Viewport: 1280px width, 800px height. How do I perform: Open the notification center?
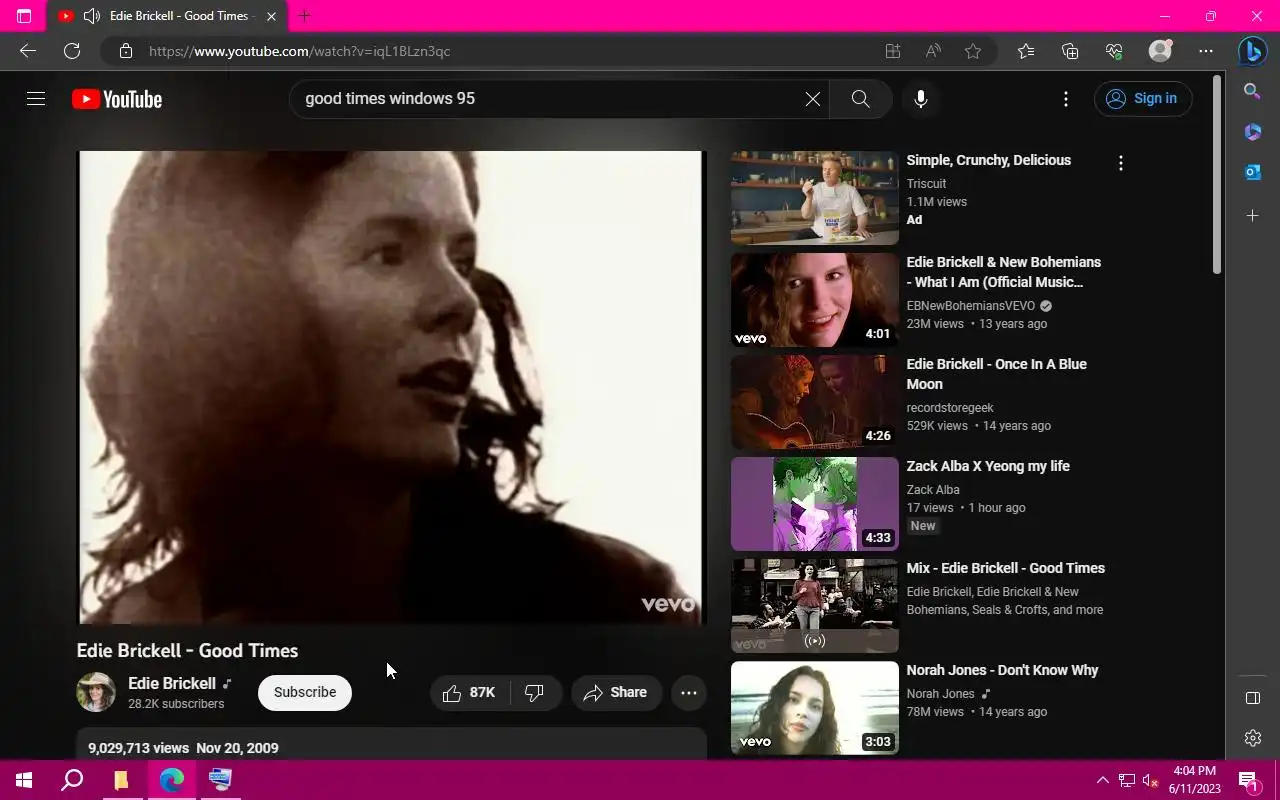coord(1248,780)
